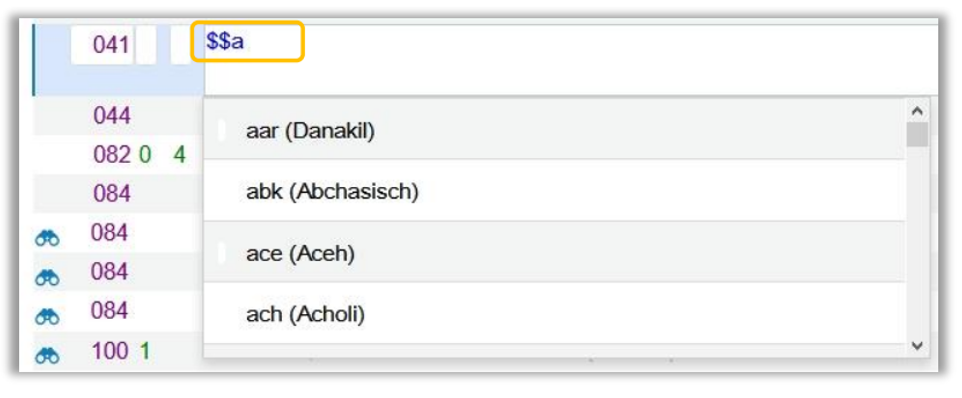
Task: Open the binoculars lookup beside field 100
Action: (47, 355)
